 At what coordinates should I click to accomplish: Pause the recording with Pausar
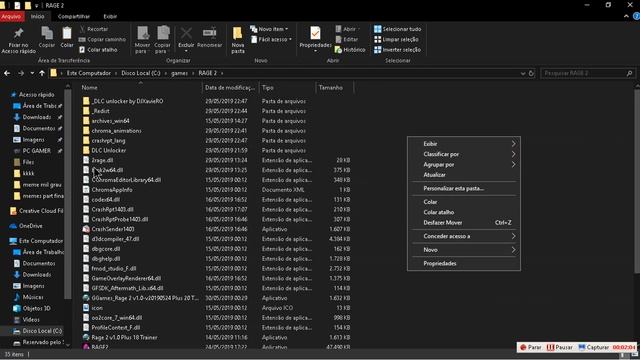tap(560, 347)
